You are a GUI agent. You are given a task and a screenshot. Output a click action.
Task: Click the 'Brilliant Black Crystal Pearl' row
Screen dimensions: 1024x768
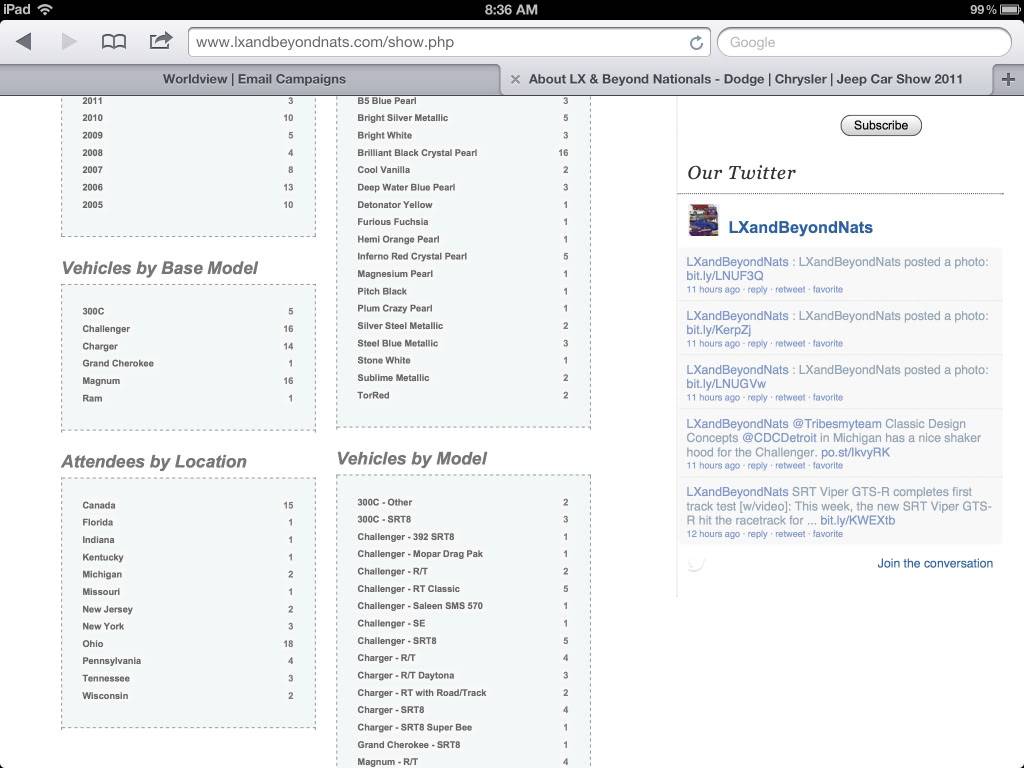click(x=463, y=153)
